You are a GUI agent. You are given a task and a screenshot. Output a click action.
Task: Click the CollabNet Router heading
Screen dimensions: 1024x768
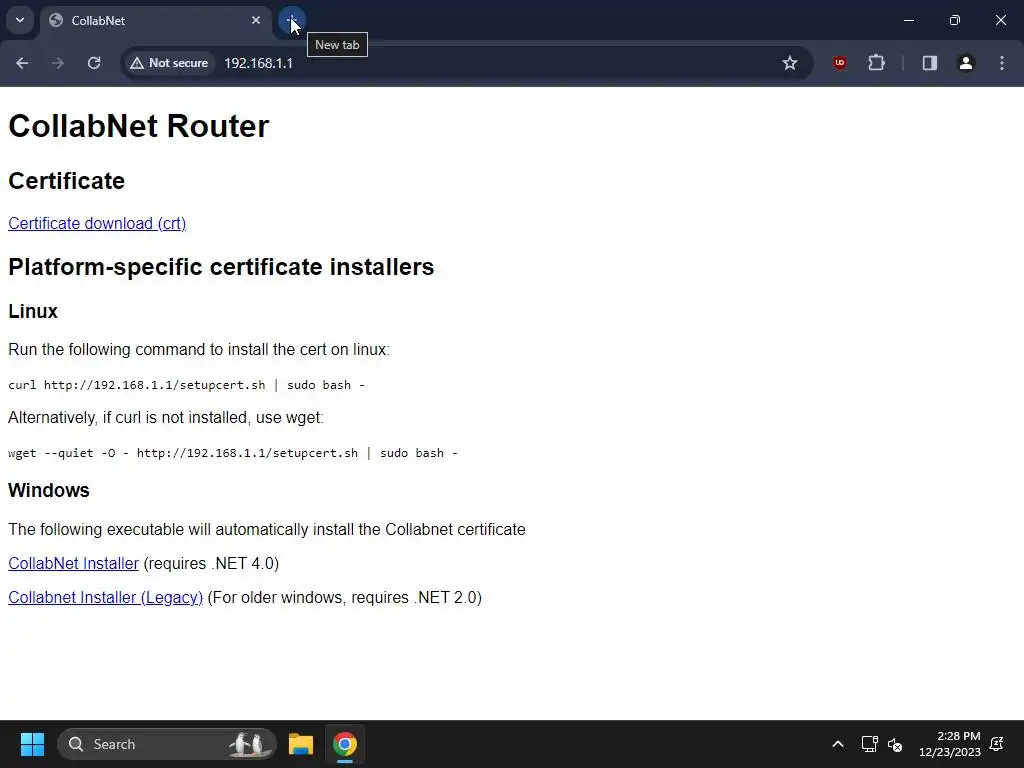coord(138,126)
